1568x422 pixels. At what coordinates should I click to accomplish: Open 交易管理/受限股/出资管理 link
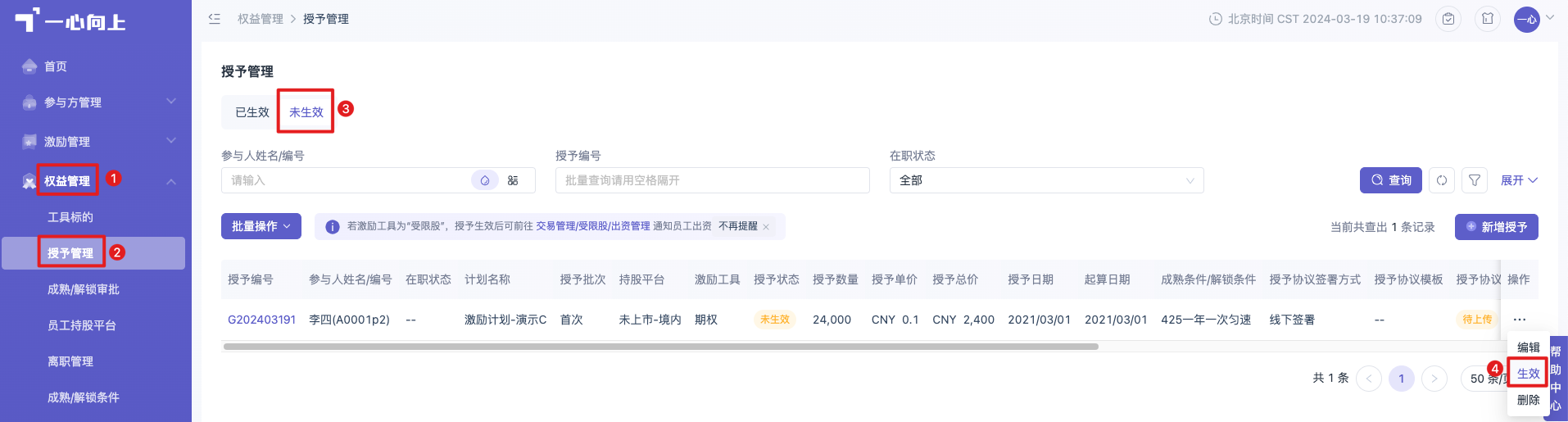[x=593, y=226]
